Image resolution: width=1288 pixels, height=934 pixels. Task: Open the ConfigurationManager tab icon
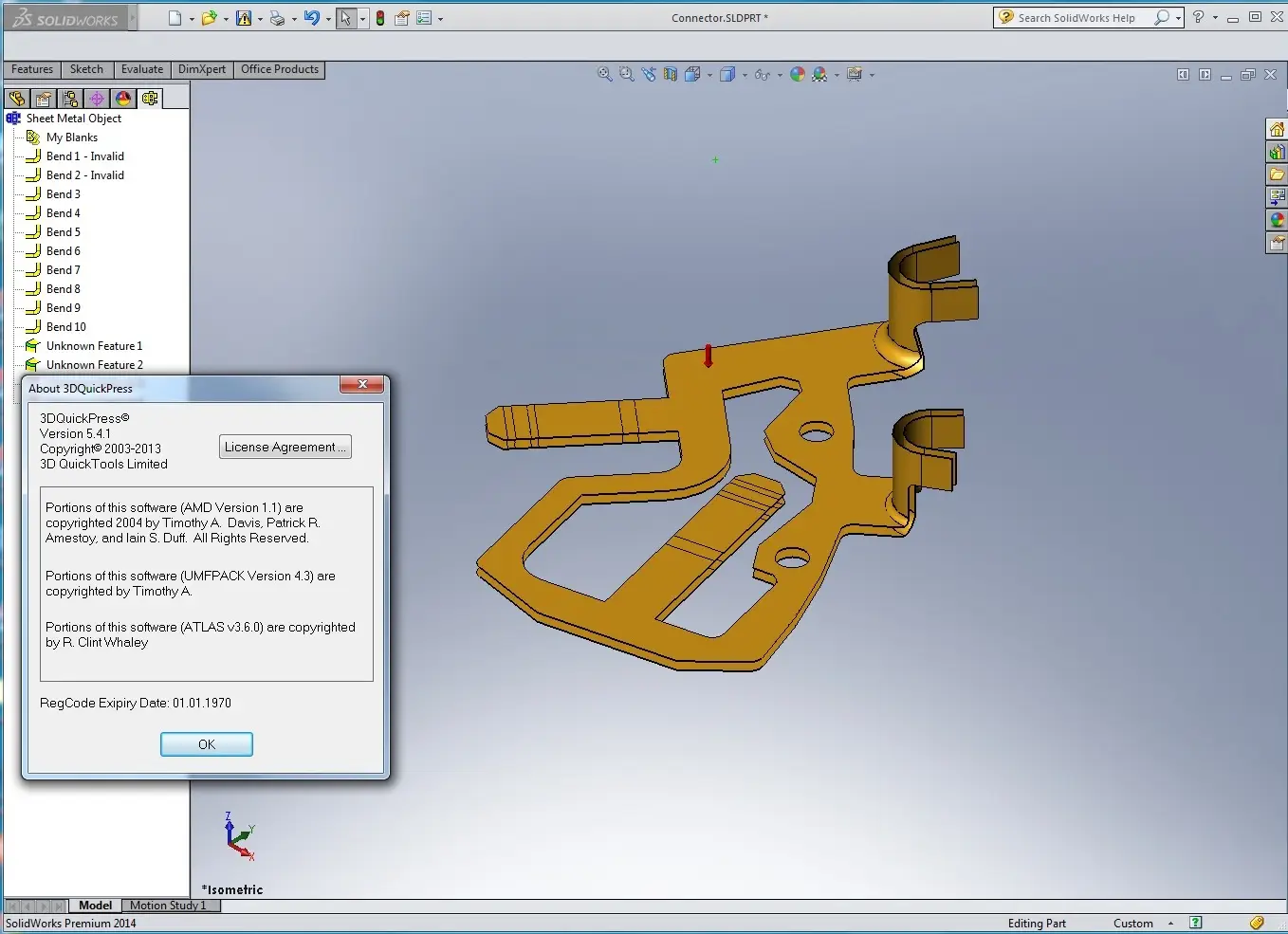point(70,99)
